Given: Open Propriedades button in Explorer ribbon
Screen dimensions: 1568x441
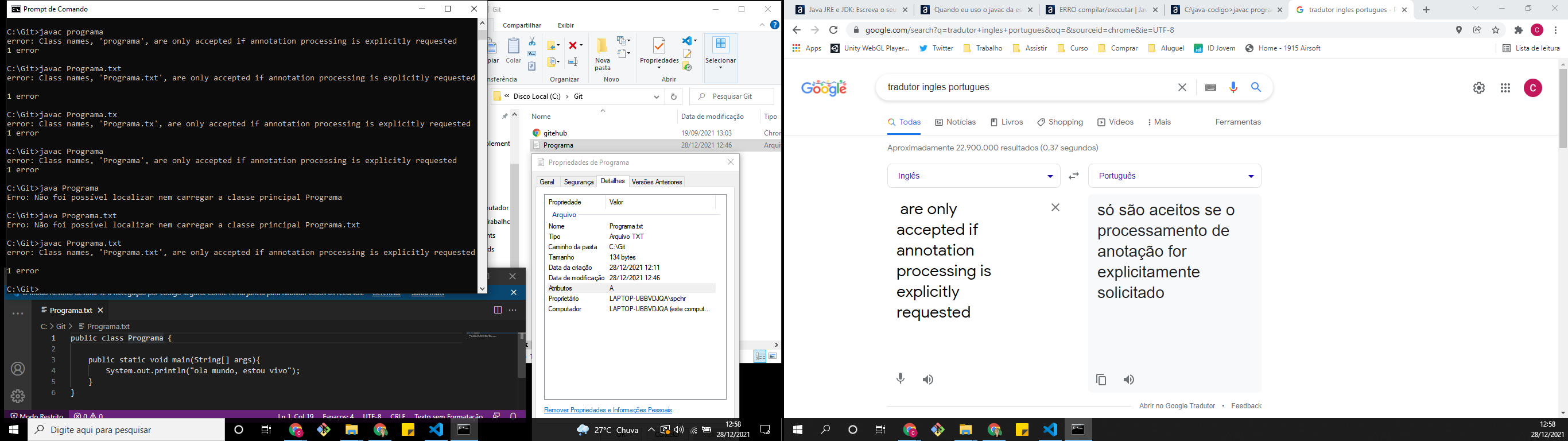Looking at the screenshot, I should coord(659,52).
